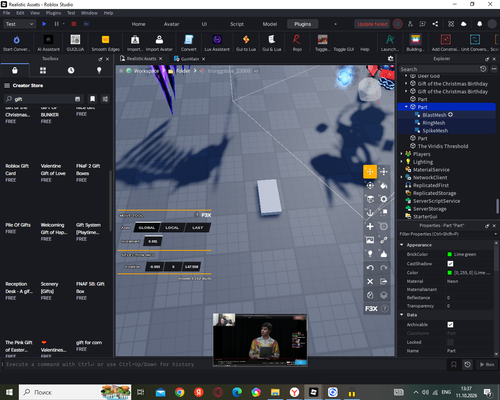500x400 pixels.
Task: Click the F3X Undo arrow
Action: coord(370,268)
